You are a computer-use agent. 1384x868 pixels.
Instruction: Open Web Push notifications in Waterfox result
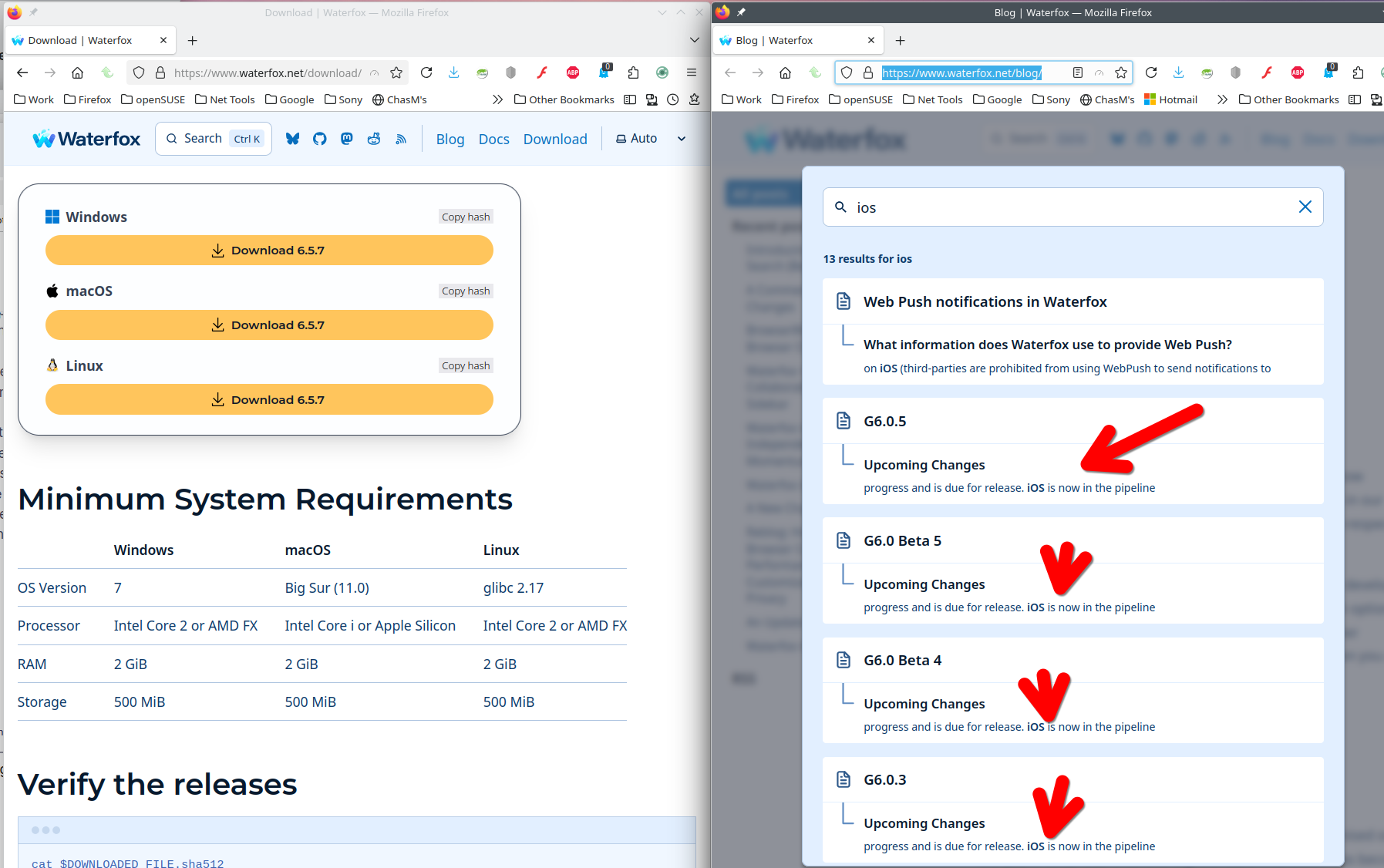1073,301
